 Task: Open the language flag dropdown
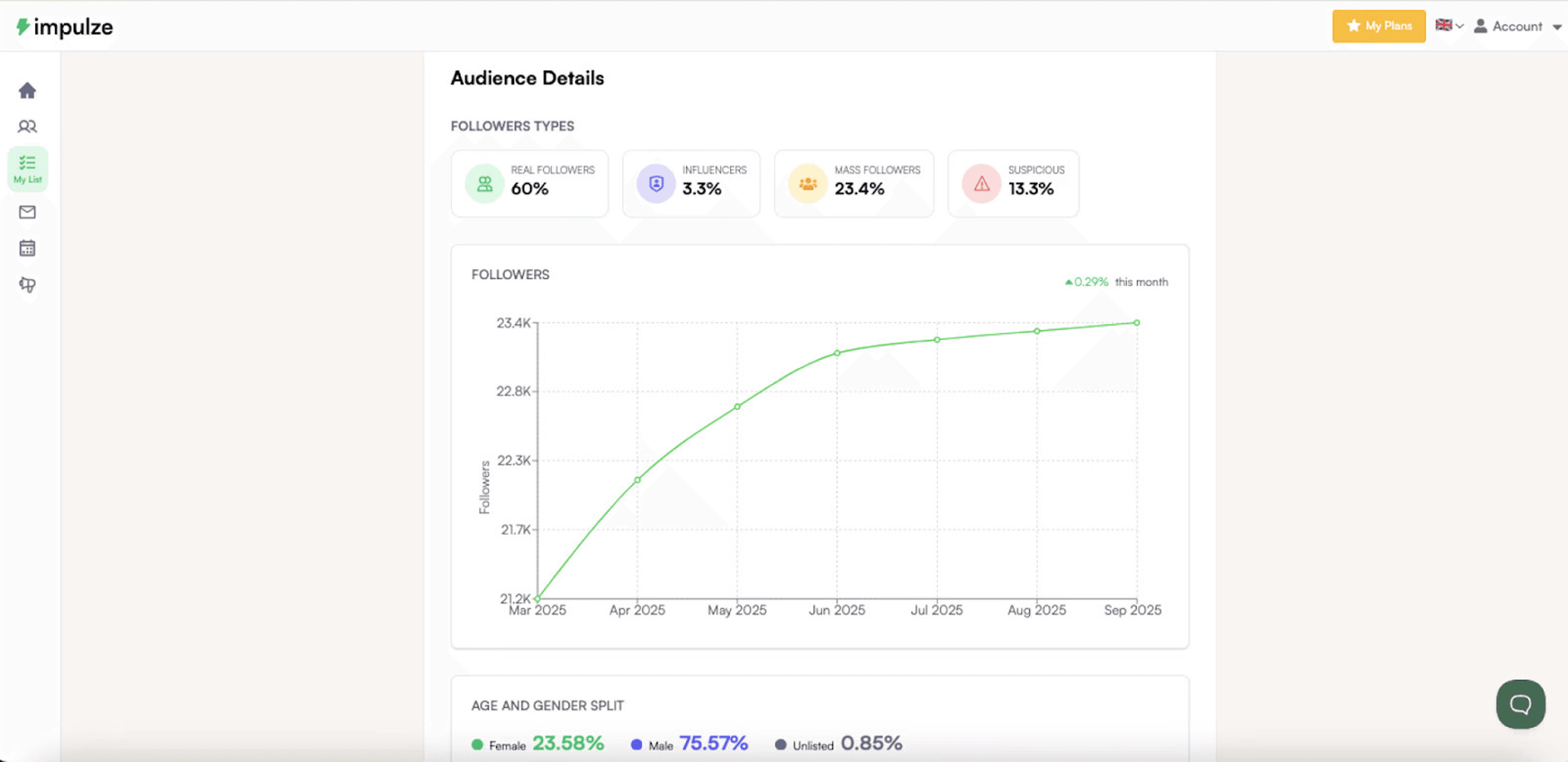click(1449, 25)
